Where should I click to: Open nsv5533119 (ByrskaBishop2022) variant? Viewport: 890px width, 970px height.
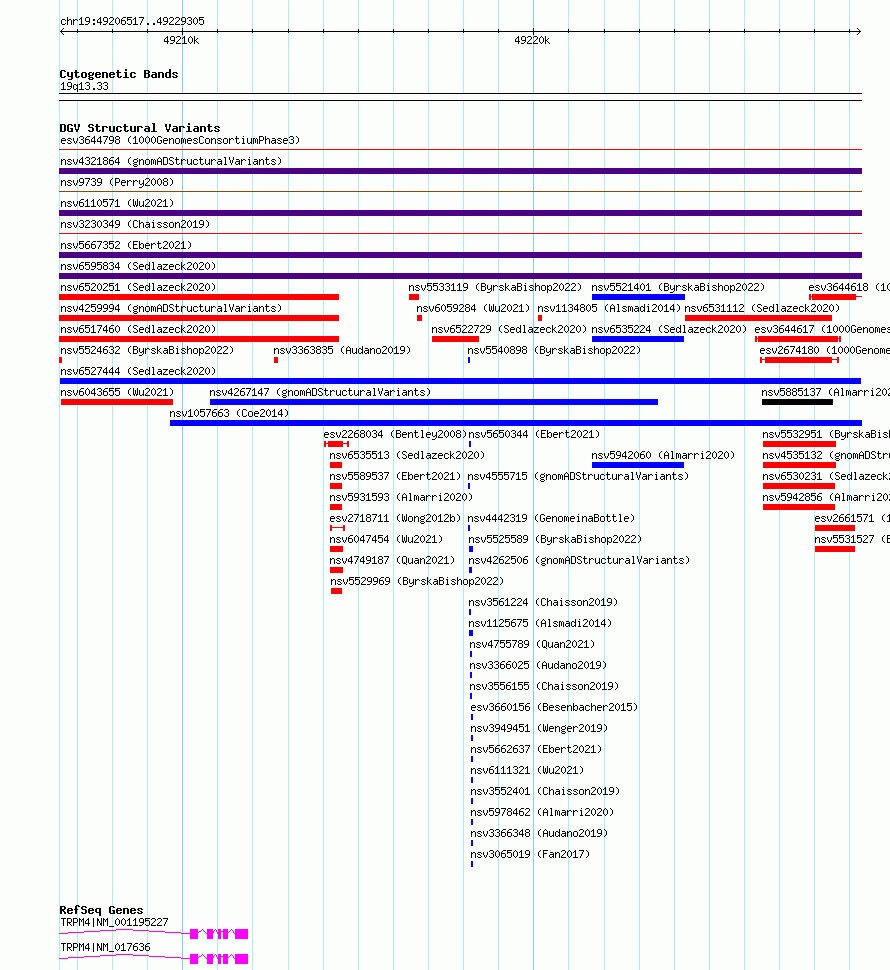(495, 288)
